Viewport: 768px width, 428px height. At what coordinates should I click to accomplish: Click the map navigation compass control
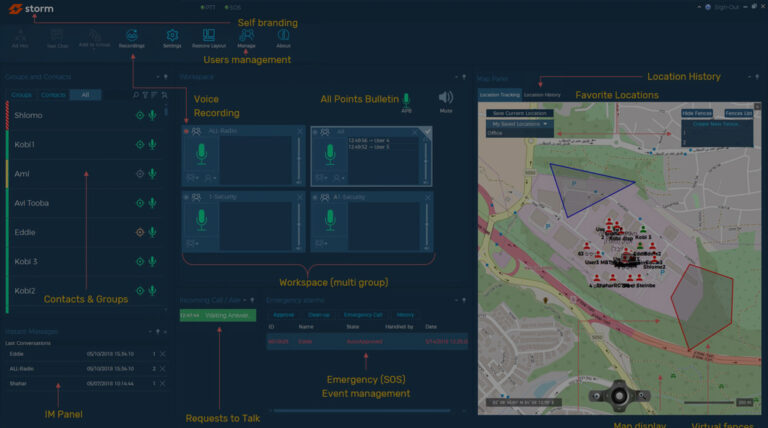coord(619,395)
